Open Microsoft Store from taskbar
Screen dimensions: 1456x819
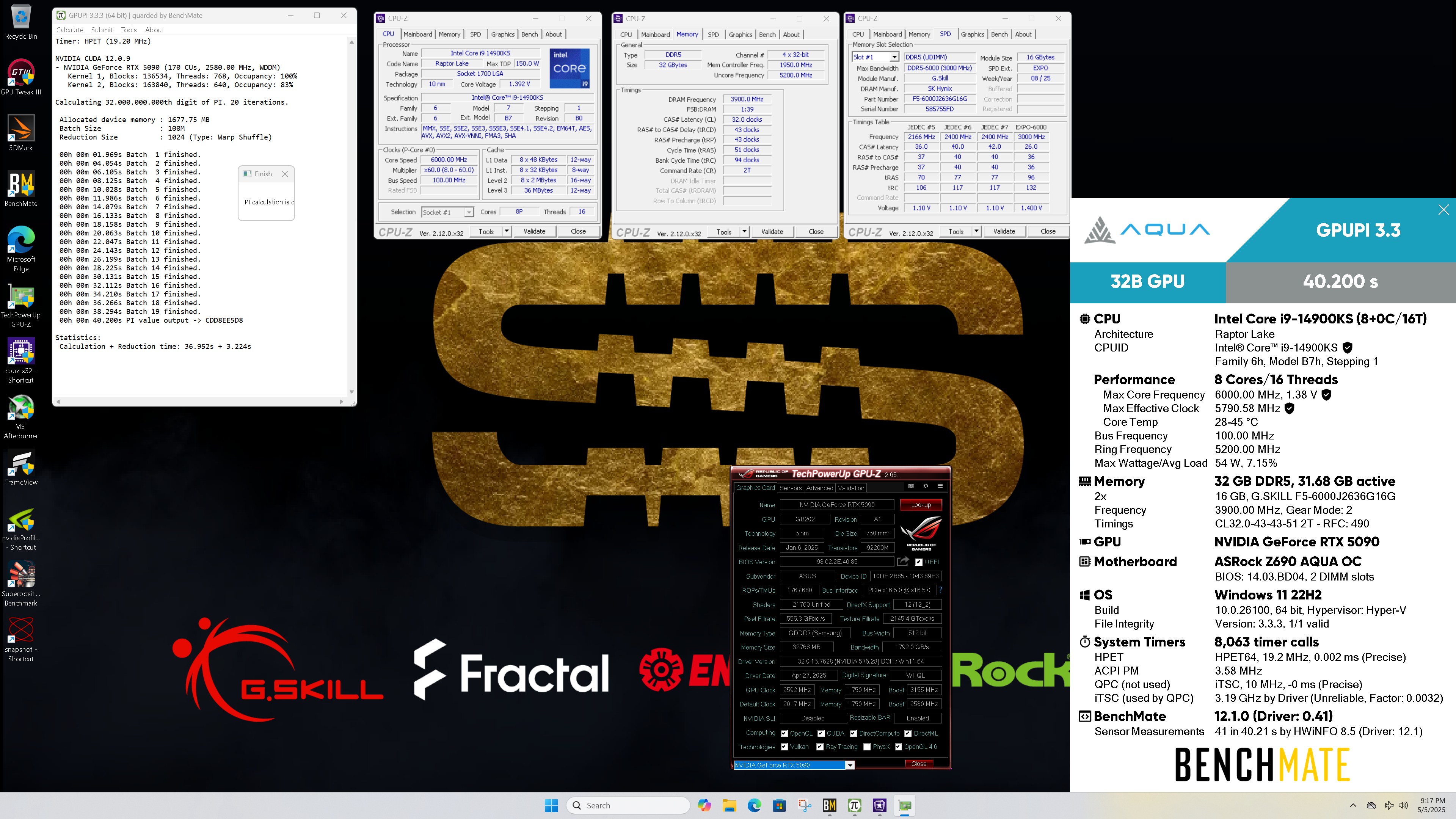[x=780, y=805]
